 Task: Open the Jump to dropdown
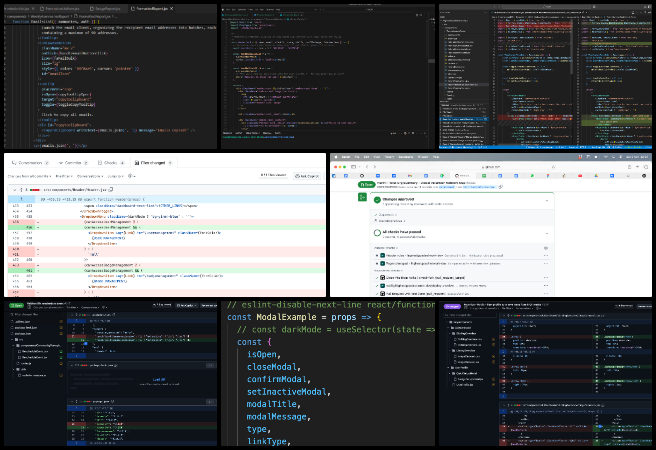point(115,176)
